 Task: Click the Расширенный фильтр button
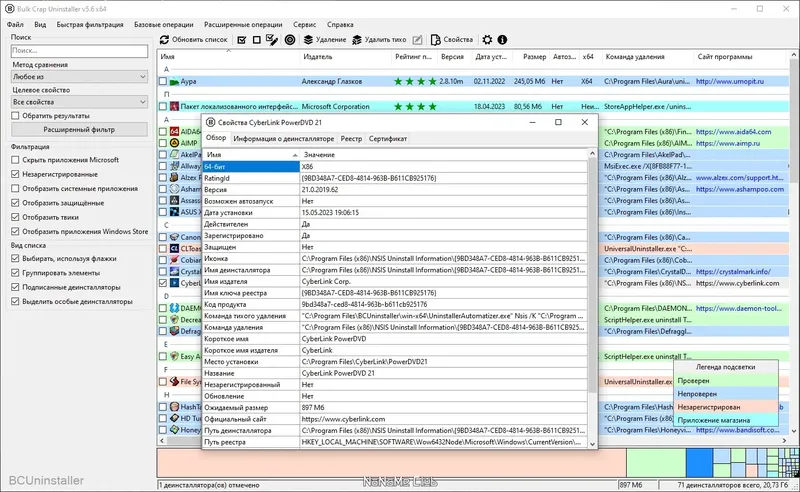tap(80, 130)
